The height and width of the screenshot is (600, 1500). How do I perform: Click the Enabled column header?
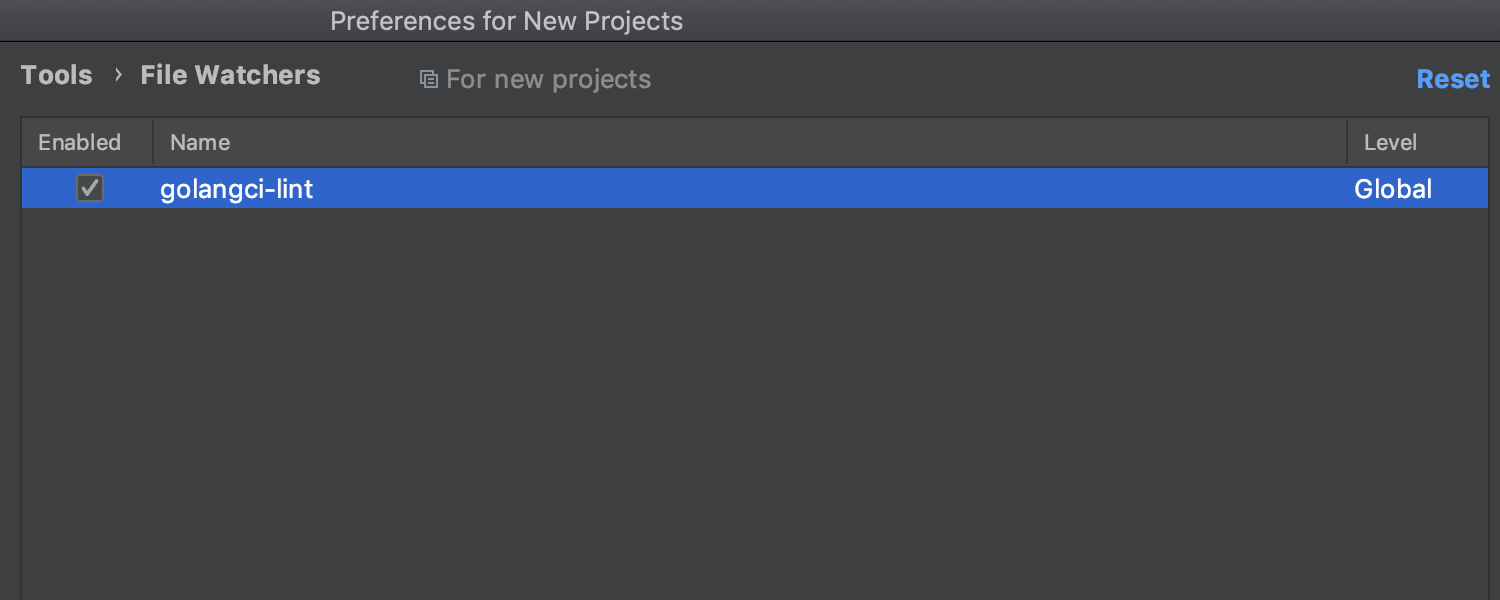[x=80, y=143]
